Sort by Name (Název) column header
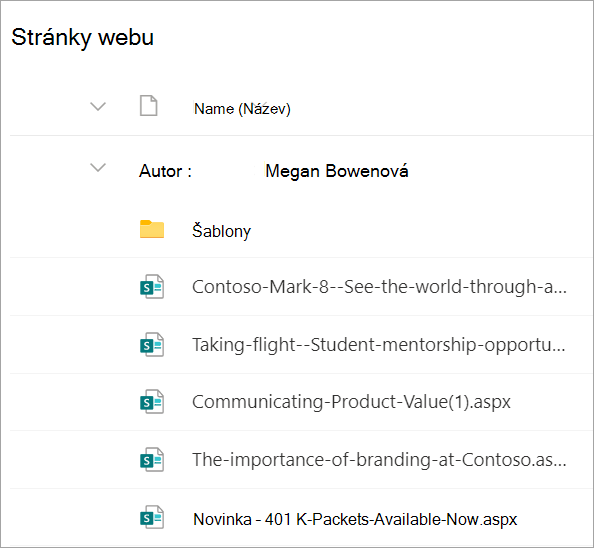Viewport: 594px width, 548px height. [242, 109]
